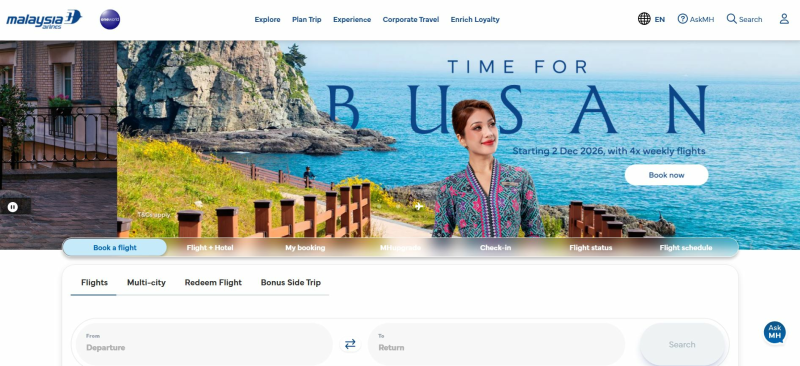Viewport: 800px width, 366px height.
Task: Select the Bonus Side Trip sub-tab
Action: click(291, 282)
